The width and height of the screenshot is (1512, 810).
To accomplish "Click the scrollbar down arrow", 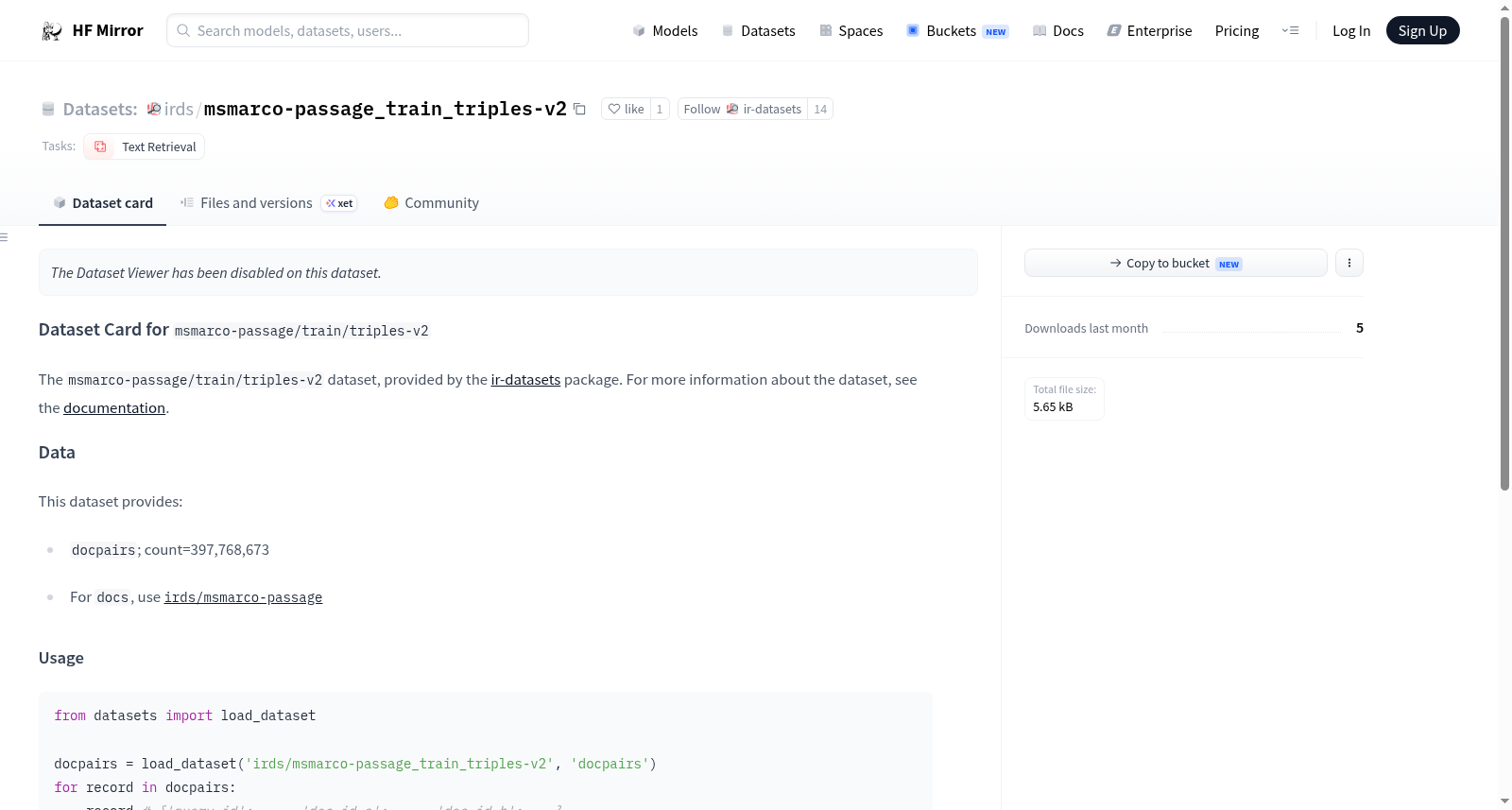I will point(1504,801).
